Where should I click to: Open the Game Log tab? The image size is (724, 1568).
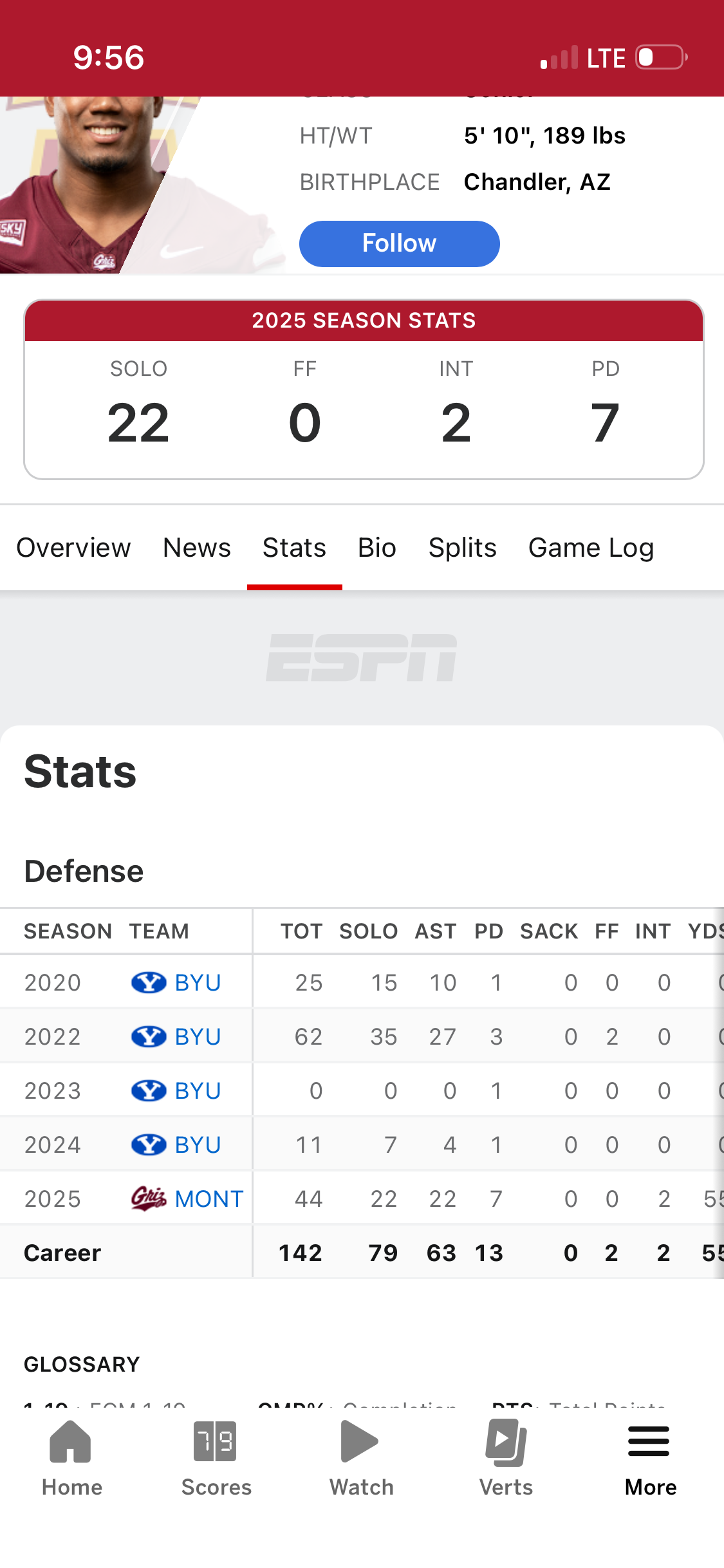pyautogui.click(x=591, y=548)
